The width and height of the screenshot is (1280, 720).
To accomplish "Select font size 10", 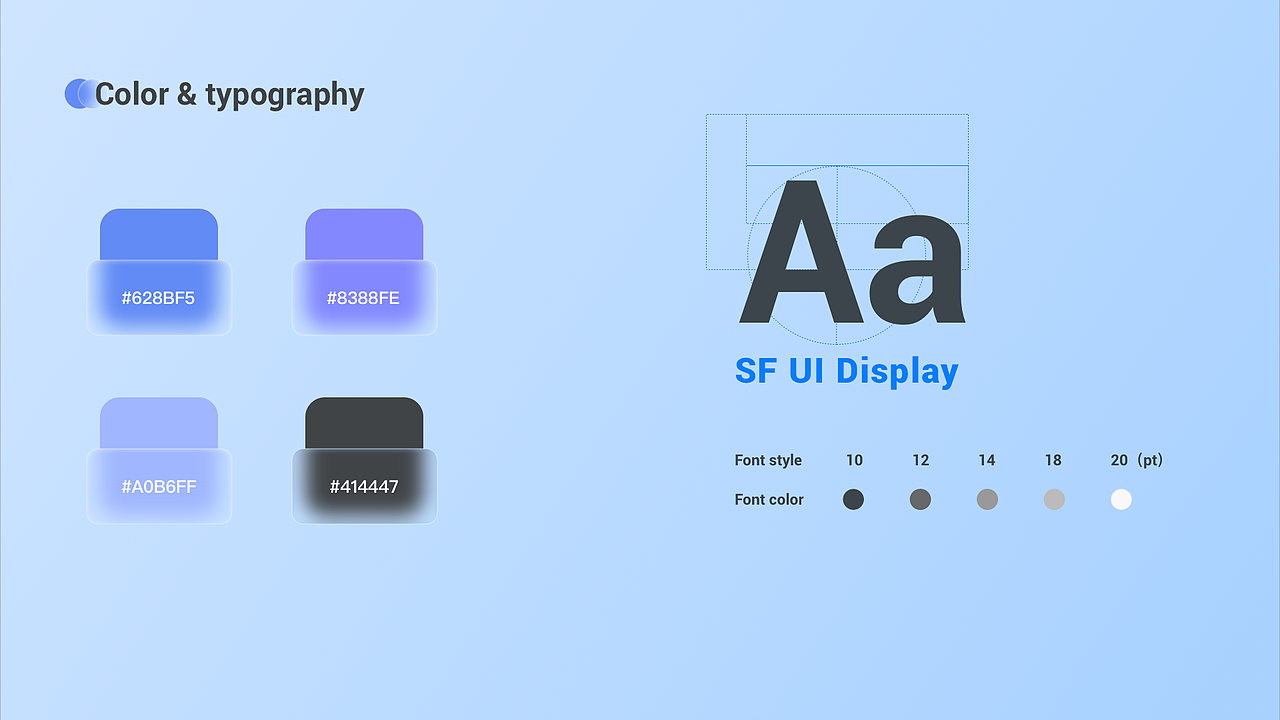I will point(854,460).
